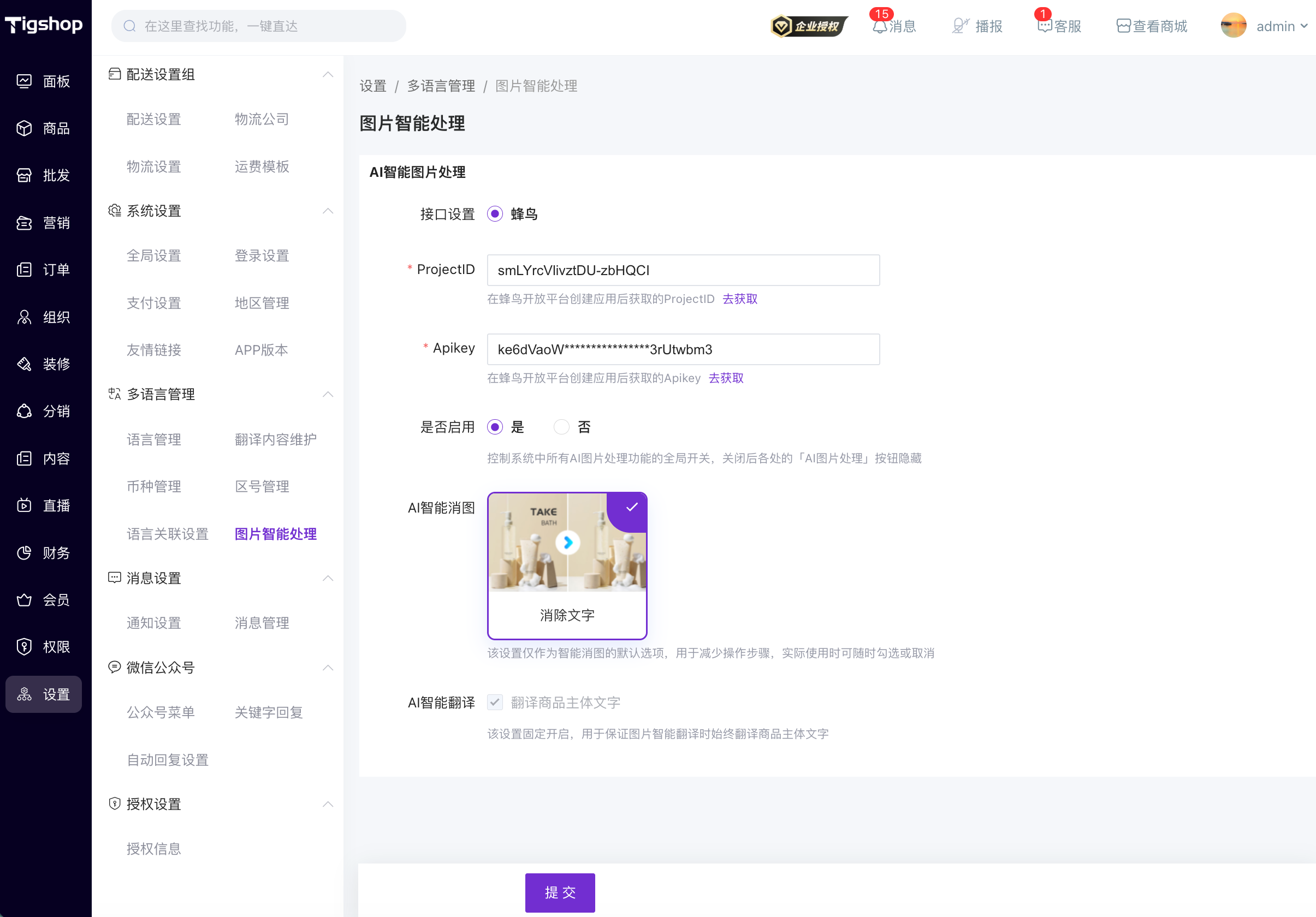The width and height of the screenshot is (1316, 917).
Task: Click the 企业授权 enterprise badge
Action: pos(809,26)
